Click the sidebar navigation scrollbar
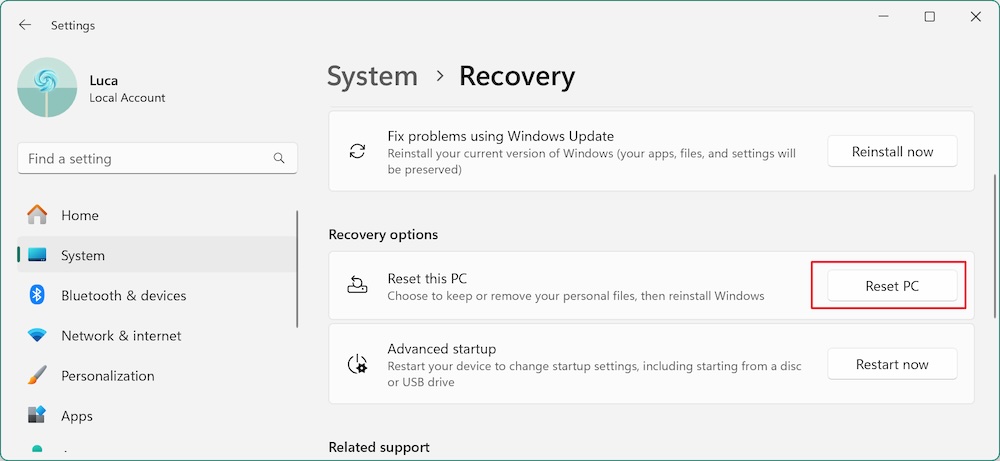Viewport: 1000px width, 461px height. coord(297,269)
